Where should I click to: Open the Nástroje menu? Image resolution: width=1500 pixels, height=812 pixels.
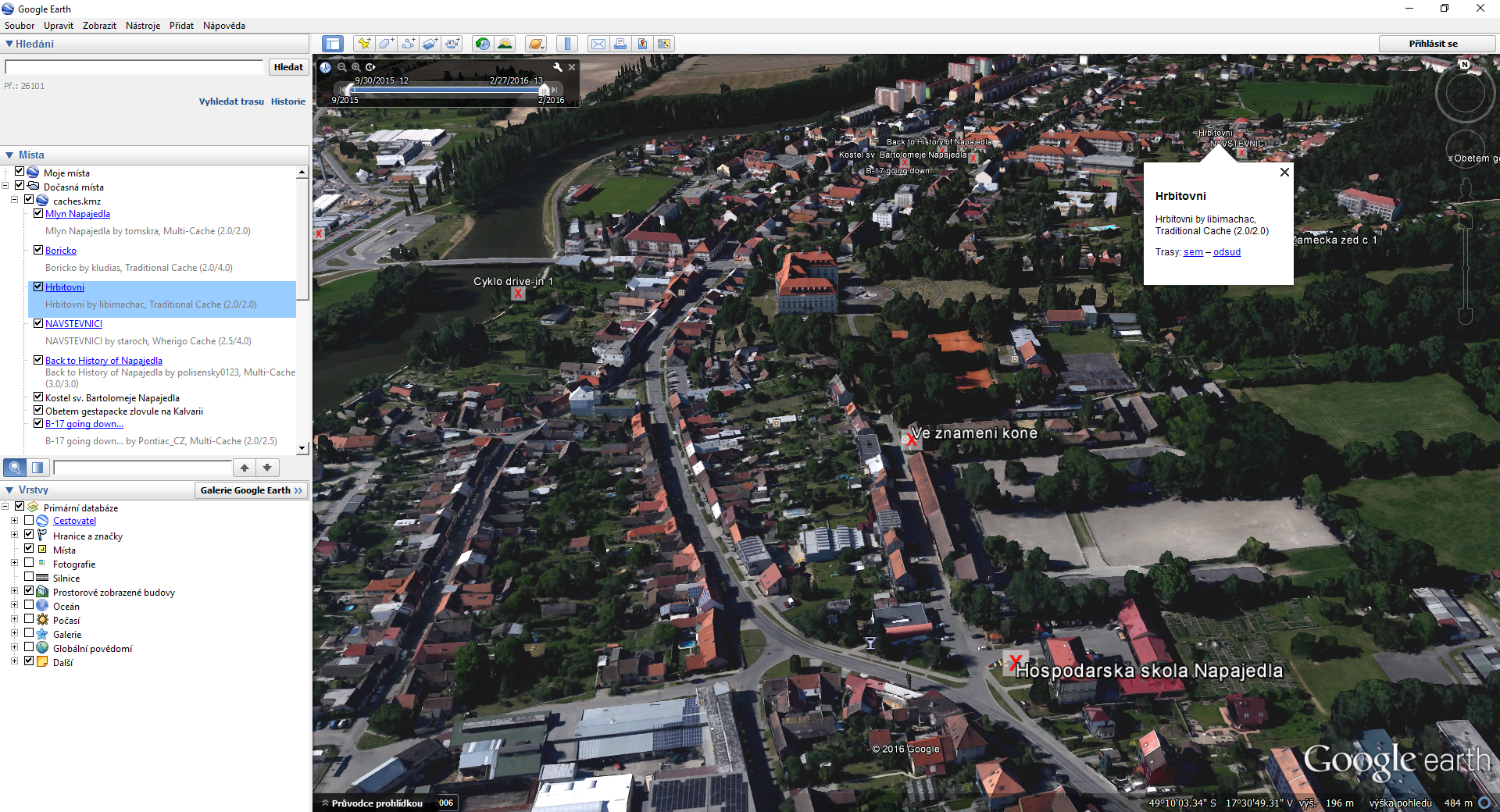(x=143, y=26)
